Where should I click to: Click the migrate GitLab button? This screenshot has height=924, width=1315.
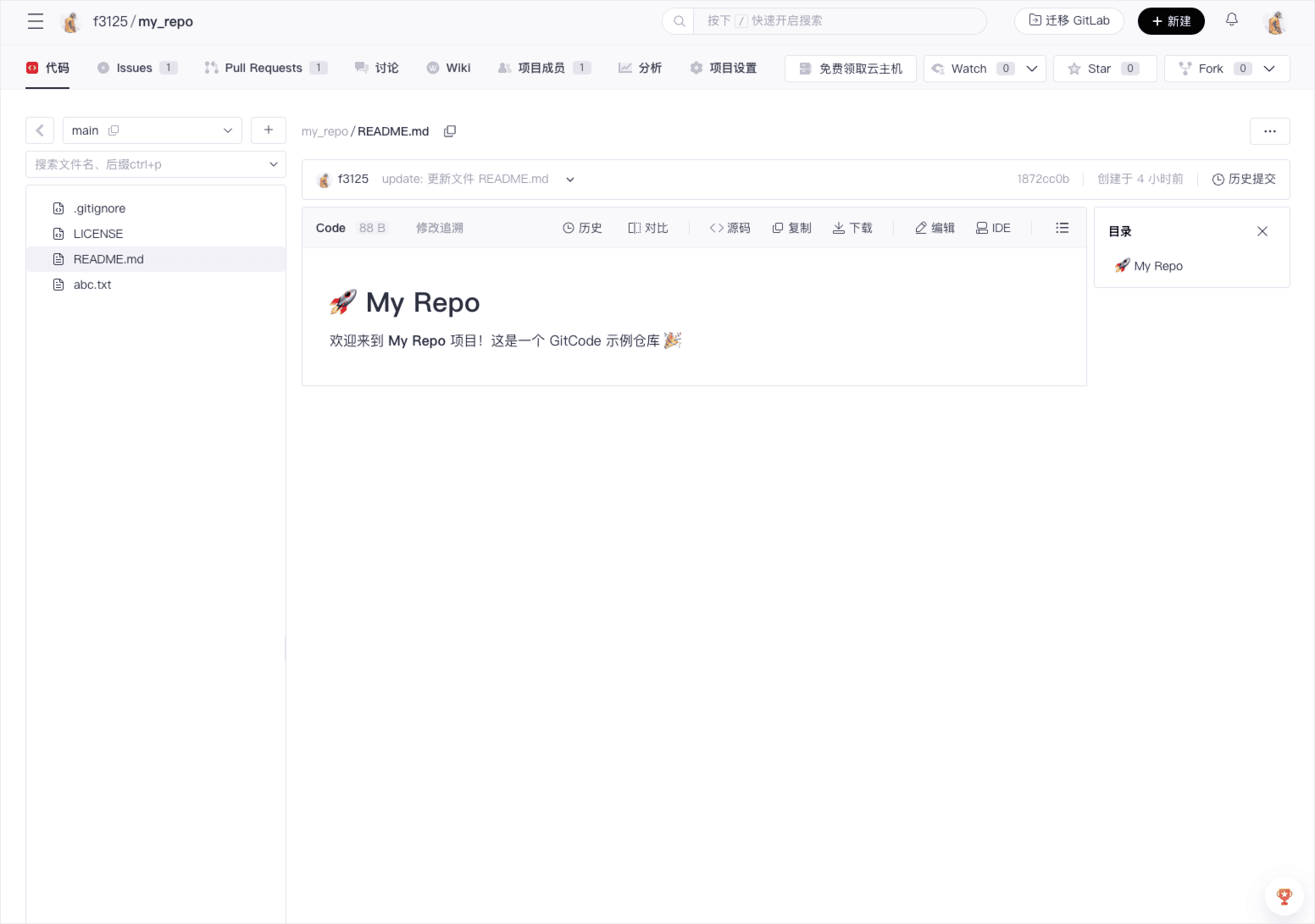(1068, 21)
